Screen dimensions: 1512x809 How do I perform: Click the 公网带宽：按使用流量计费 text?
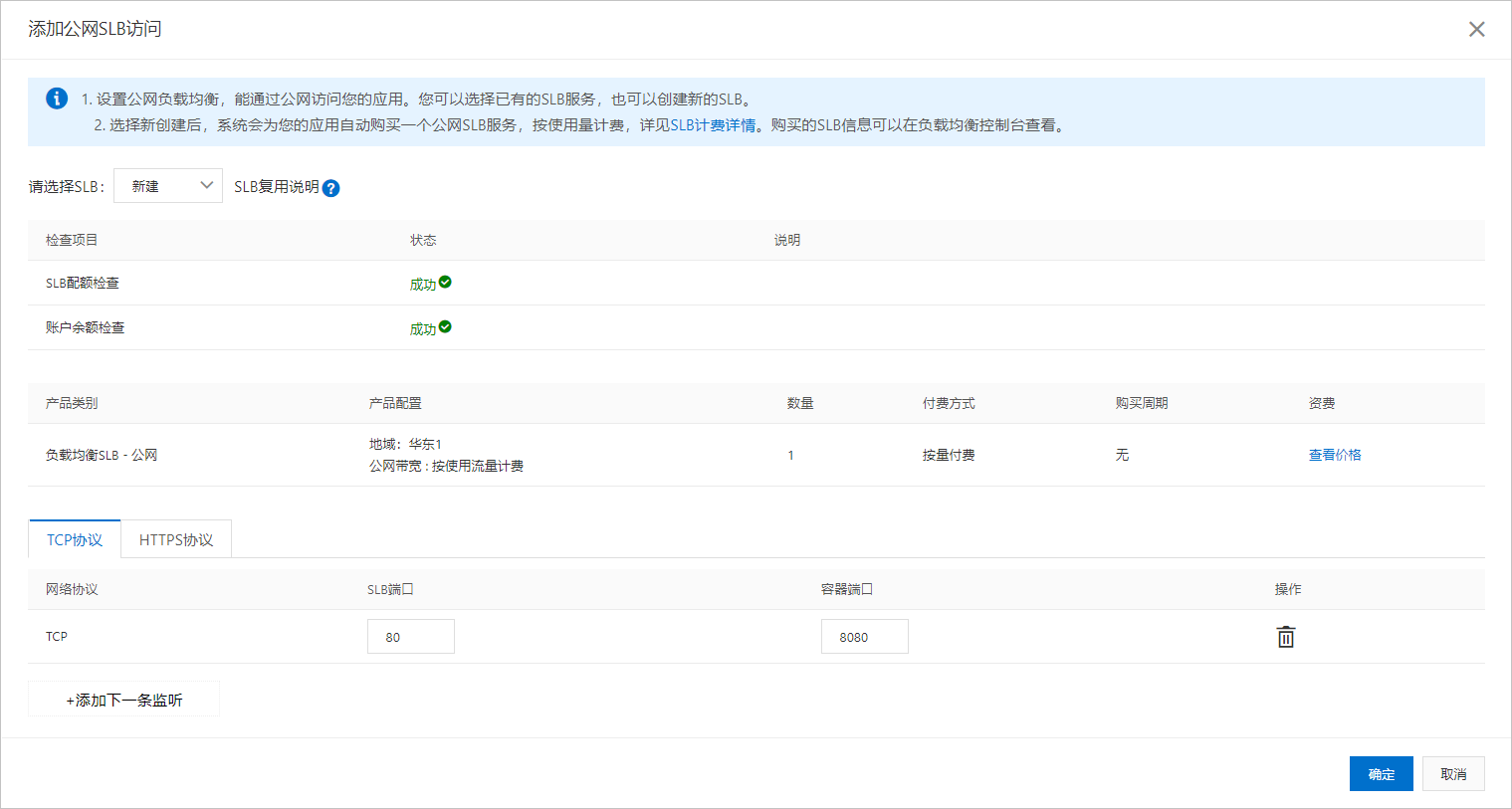tap(446, 466)
